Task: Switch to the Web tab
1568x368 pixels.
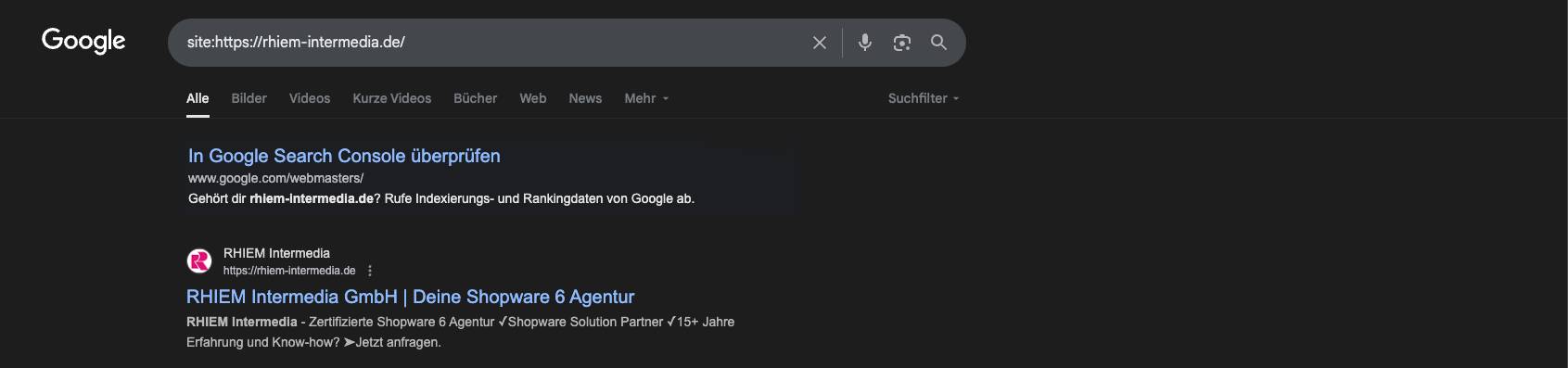Action: coord(532,98)
